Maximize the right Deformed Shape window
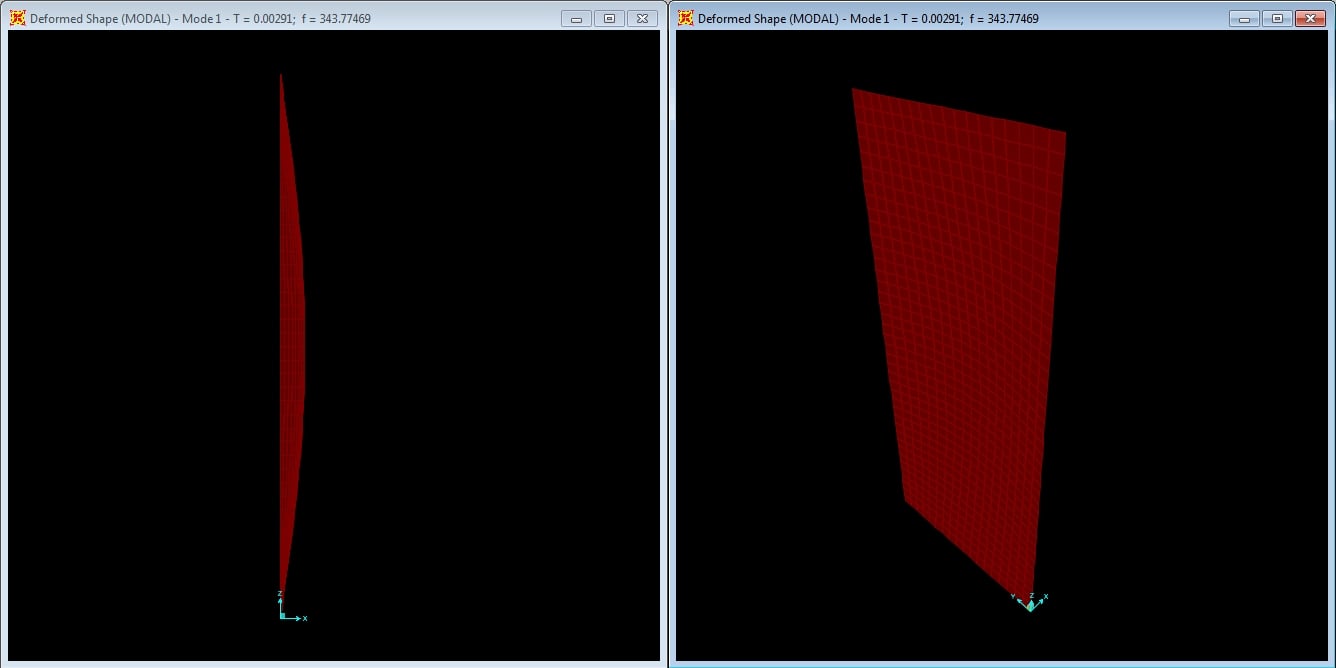1336x668 pixels. click(1276, 19)
